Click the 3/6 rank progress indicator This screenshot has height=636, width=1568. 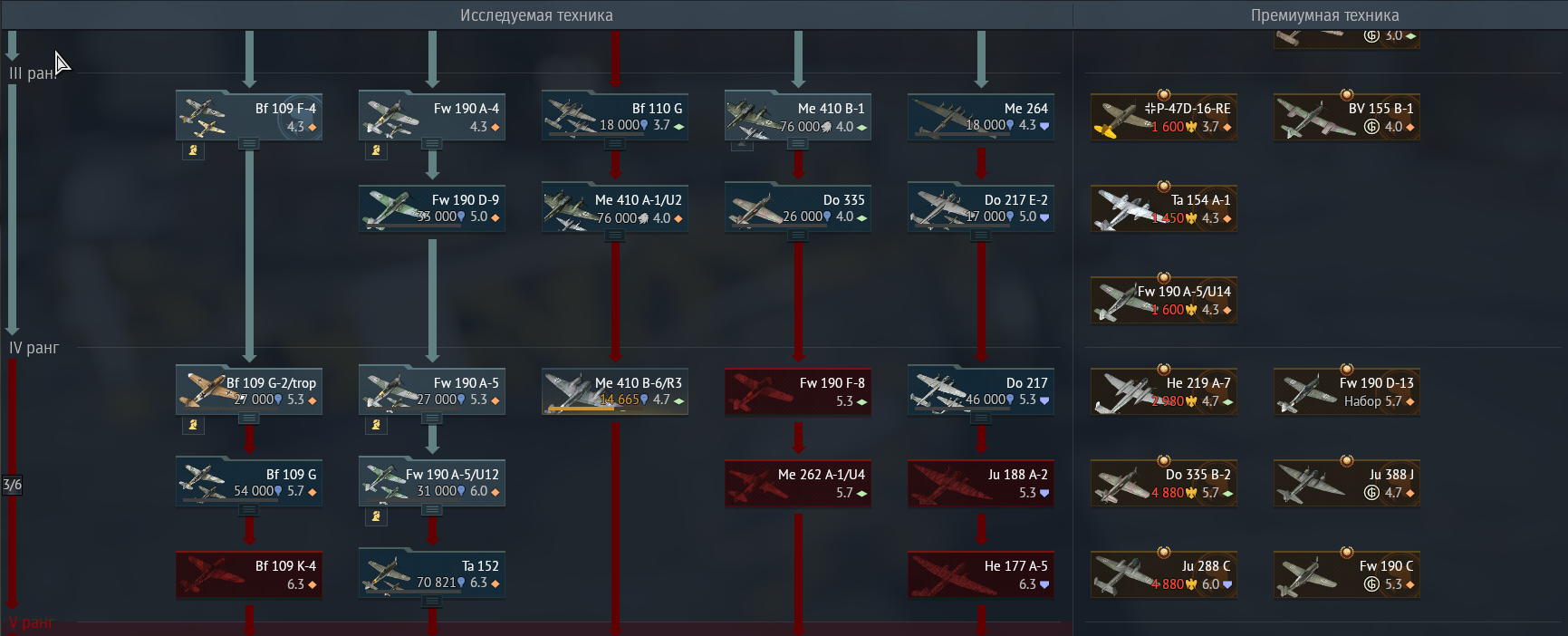tap(12, 485)
